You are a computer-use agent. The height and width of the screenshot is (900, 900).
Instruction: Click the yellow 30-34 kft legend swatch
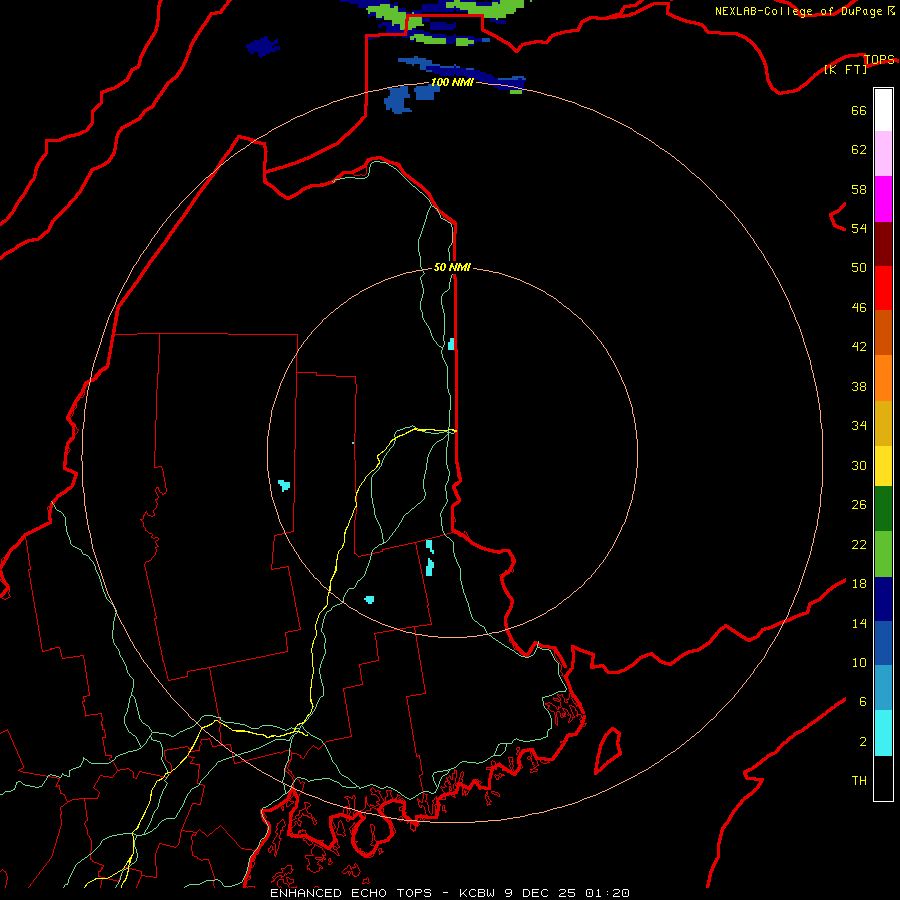tap(883, 466)
